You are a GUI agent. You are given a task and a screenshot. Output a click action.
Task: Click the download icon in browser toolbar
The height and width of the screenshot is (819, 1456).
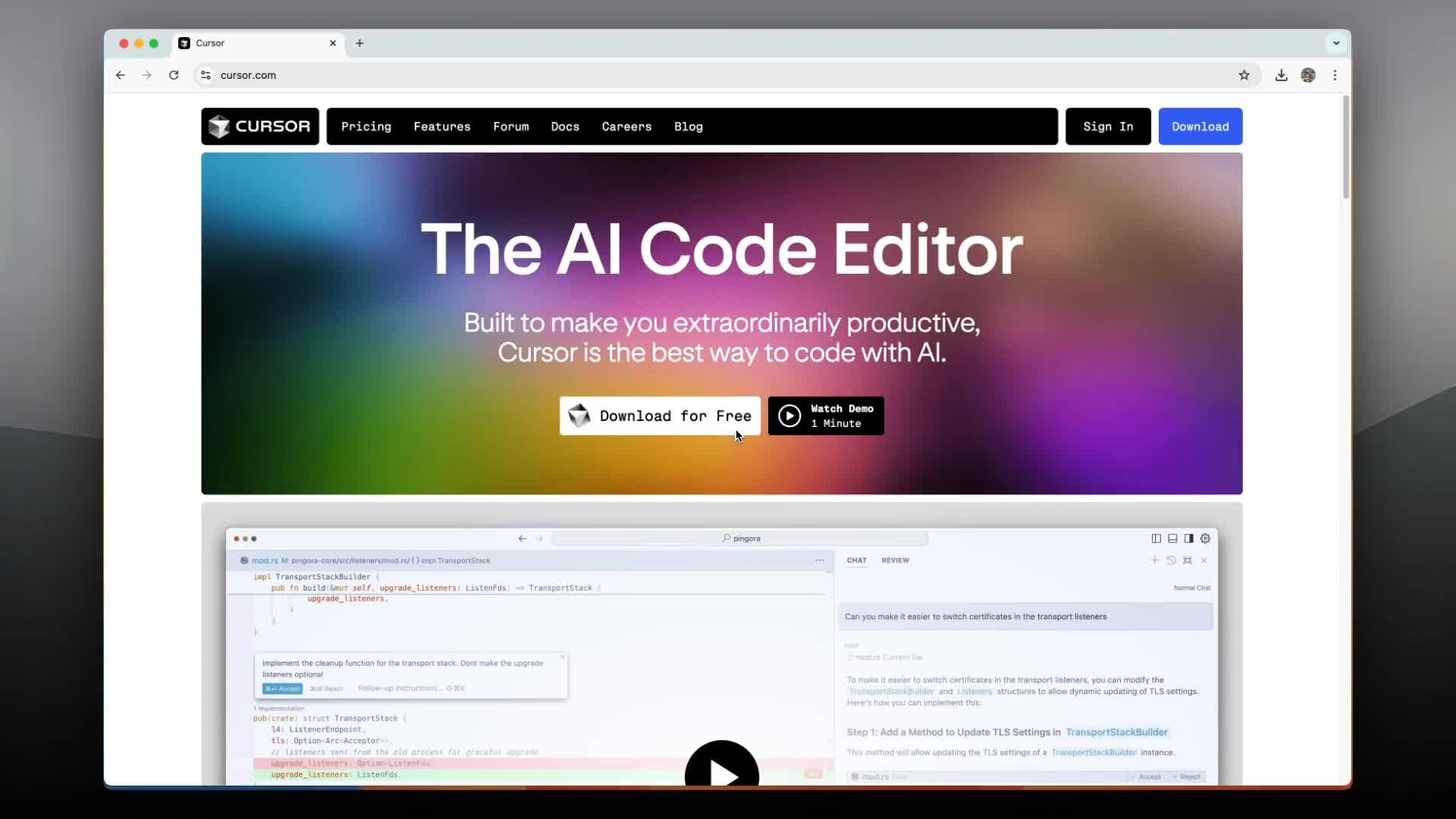click(x=1281, y=75)
